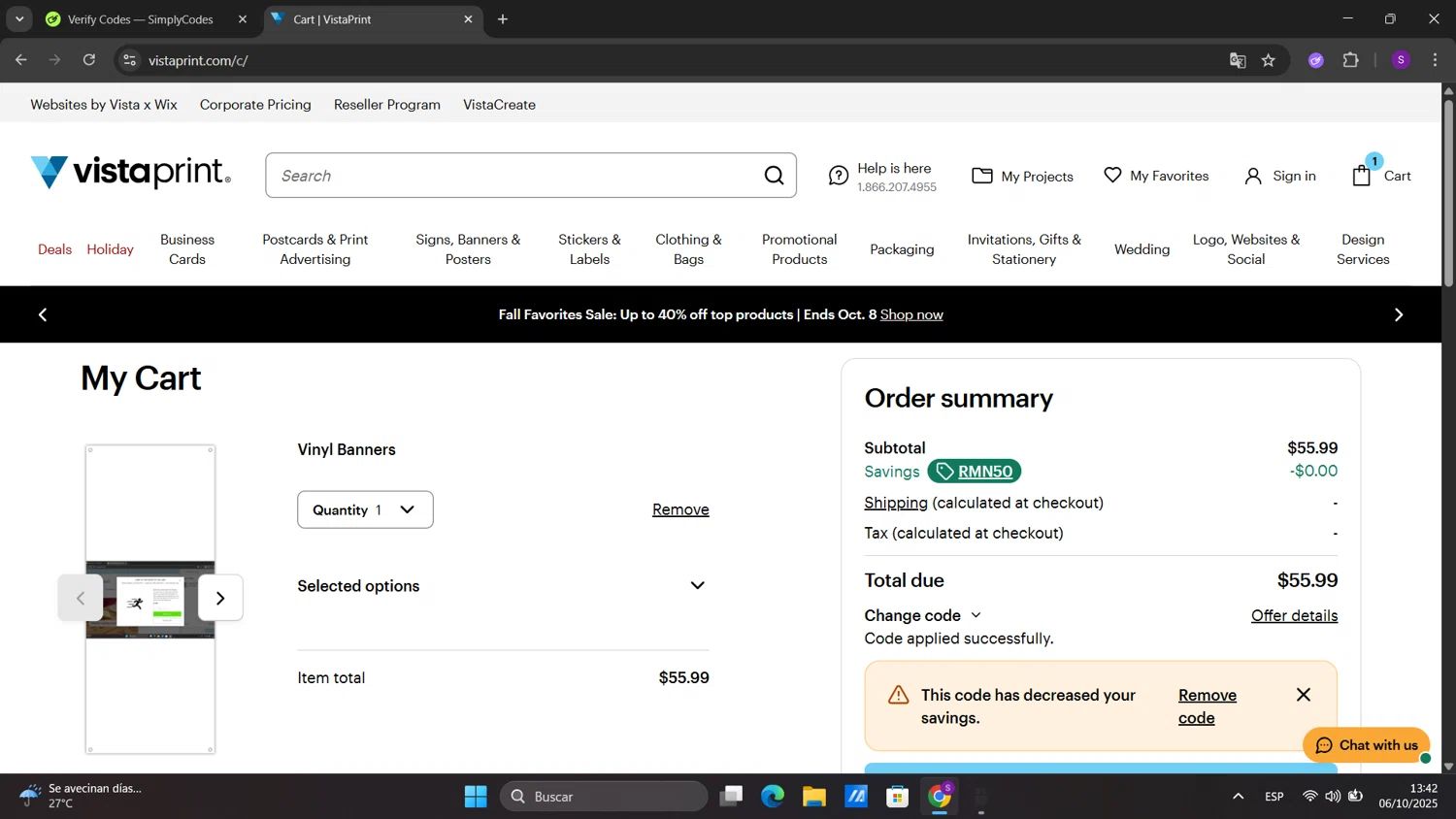Click the Vistaprint logo
Viewport: 1456px width, 819px height.
point(130,173)
